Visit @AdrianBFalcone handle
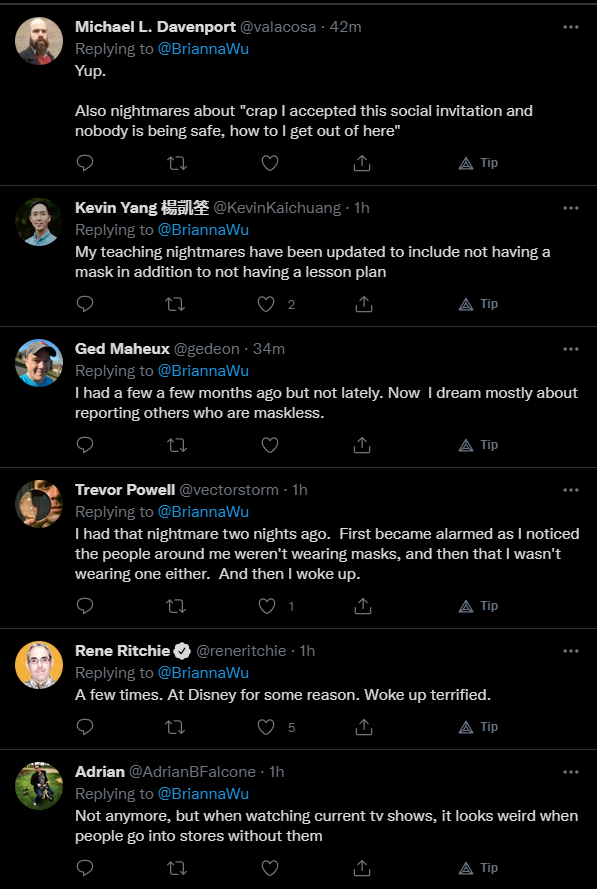Screen dimensions: 597x889 (192, 772)
